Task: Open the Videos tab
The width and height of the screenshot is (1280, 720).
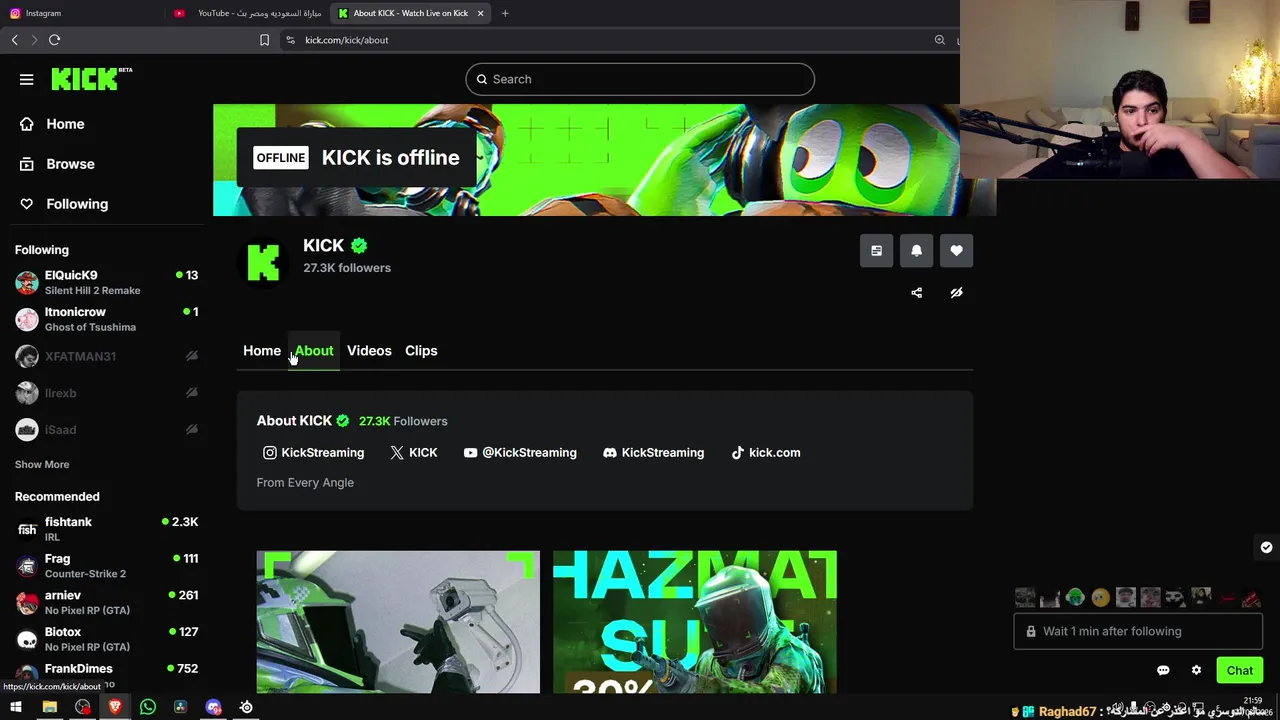Action: pyautogui.click(x=369, y=351)
